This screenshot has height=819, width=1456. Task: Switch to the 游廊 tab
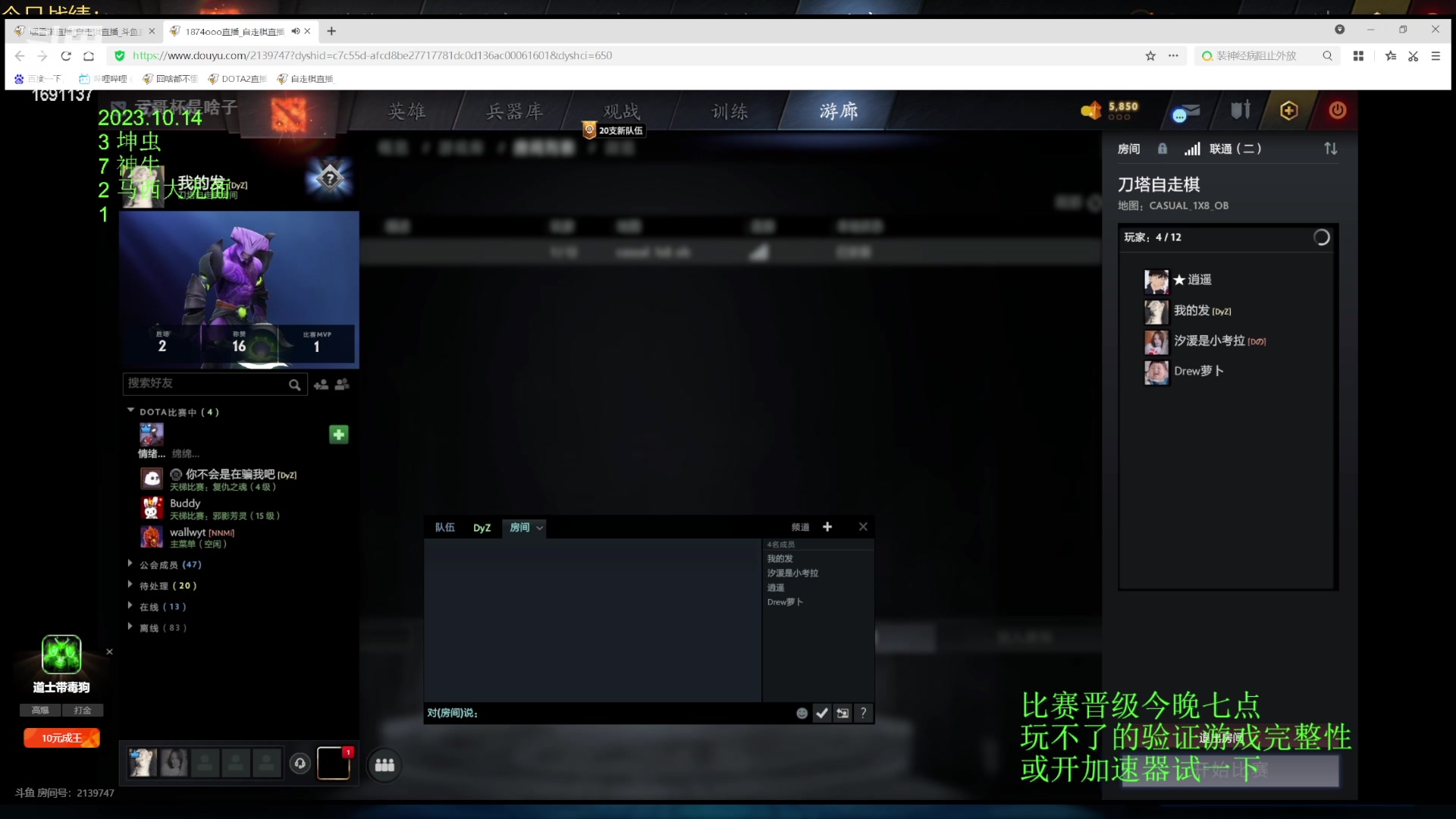pyautogui.click(x=839, y=111)
